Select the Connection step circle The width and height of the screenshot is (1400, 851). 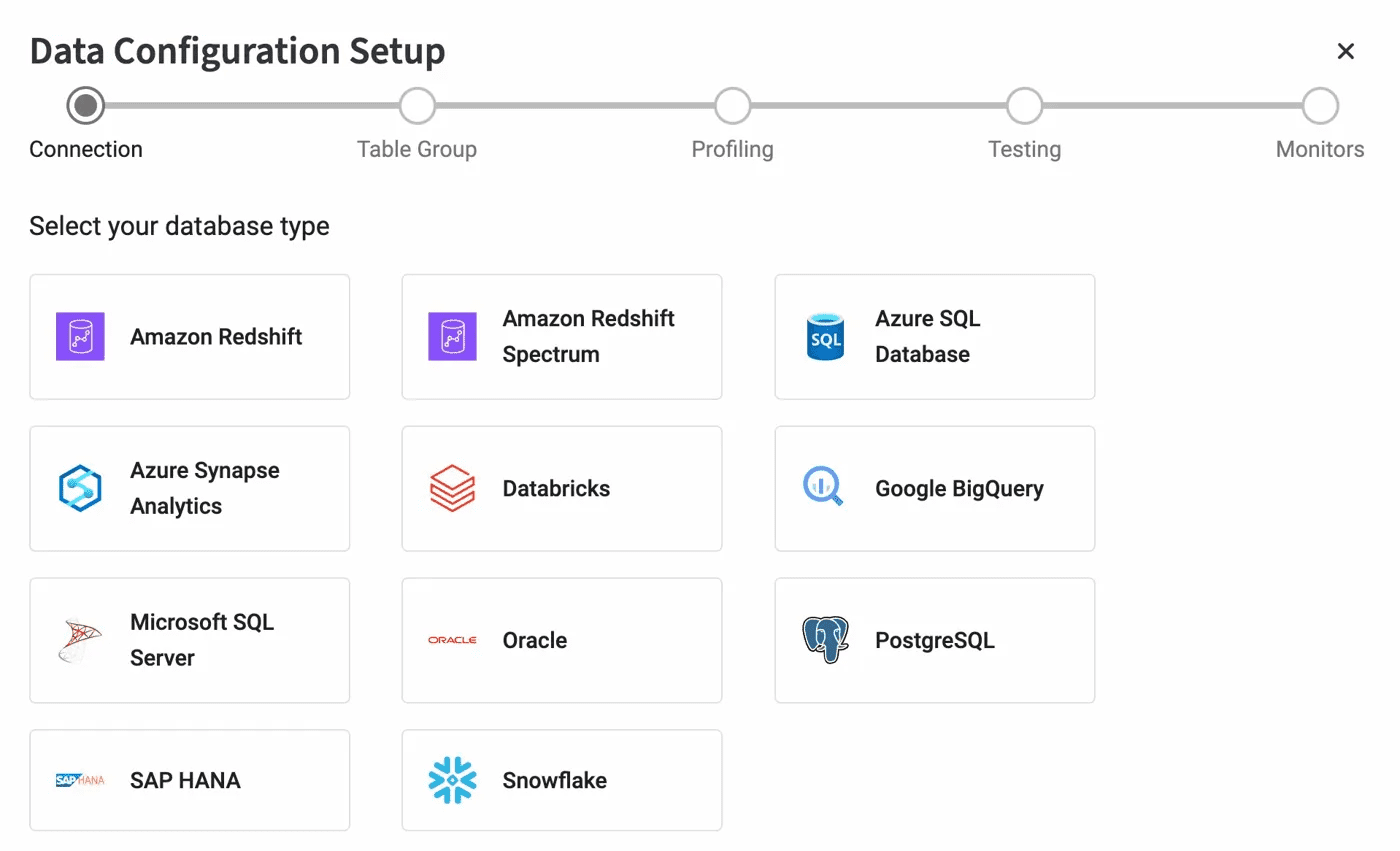pyautogui.click(x=86, y=105)
